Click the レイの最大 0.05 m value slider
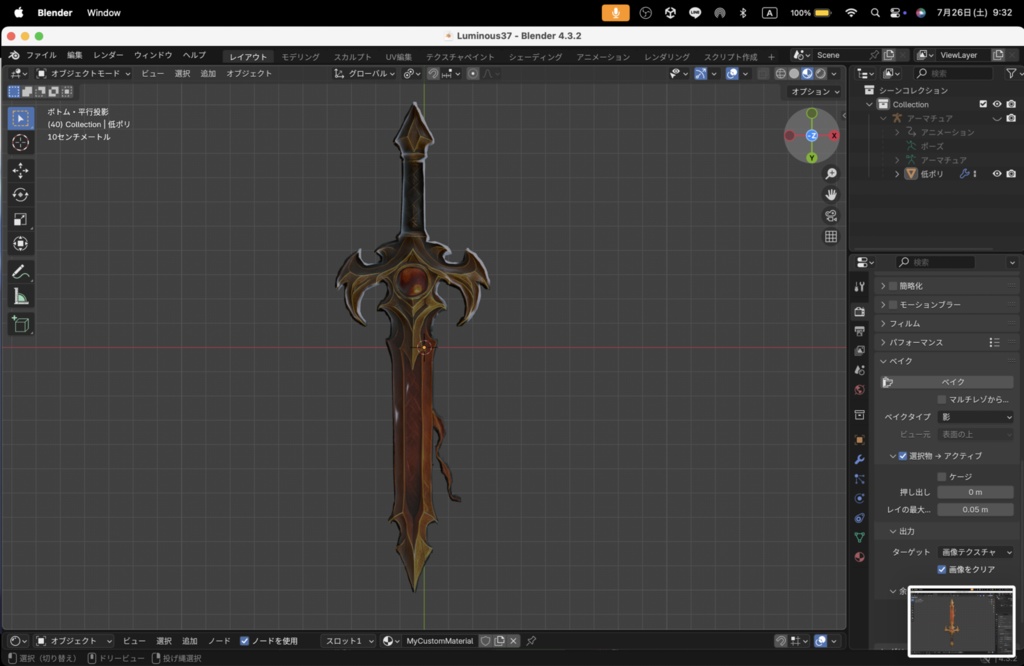 tap(975, 510)
